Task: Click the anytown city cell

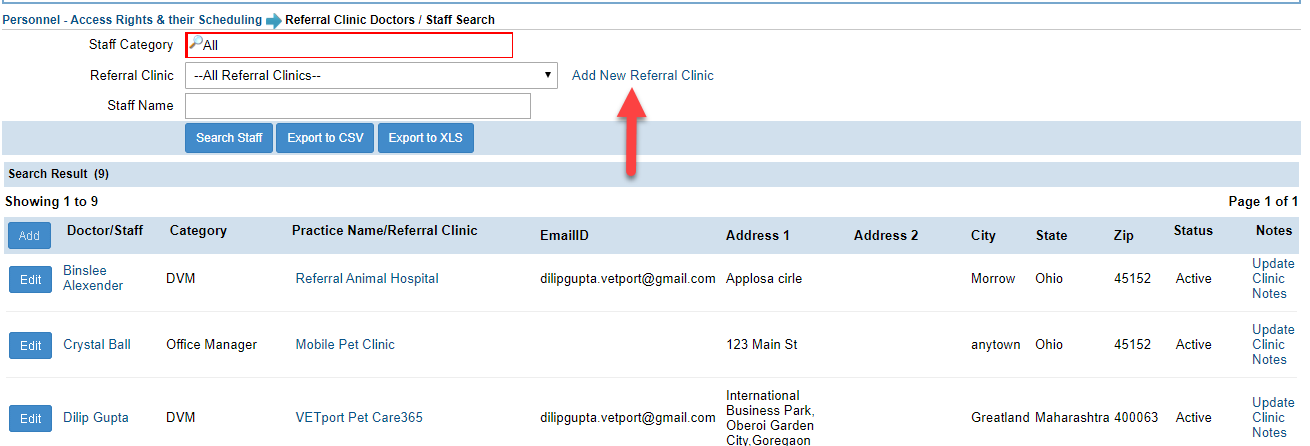Action: 996,344
